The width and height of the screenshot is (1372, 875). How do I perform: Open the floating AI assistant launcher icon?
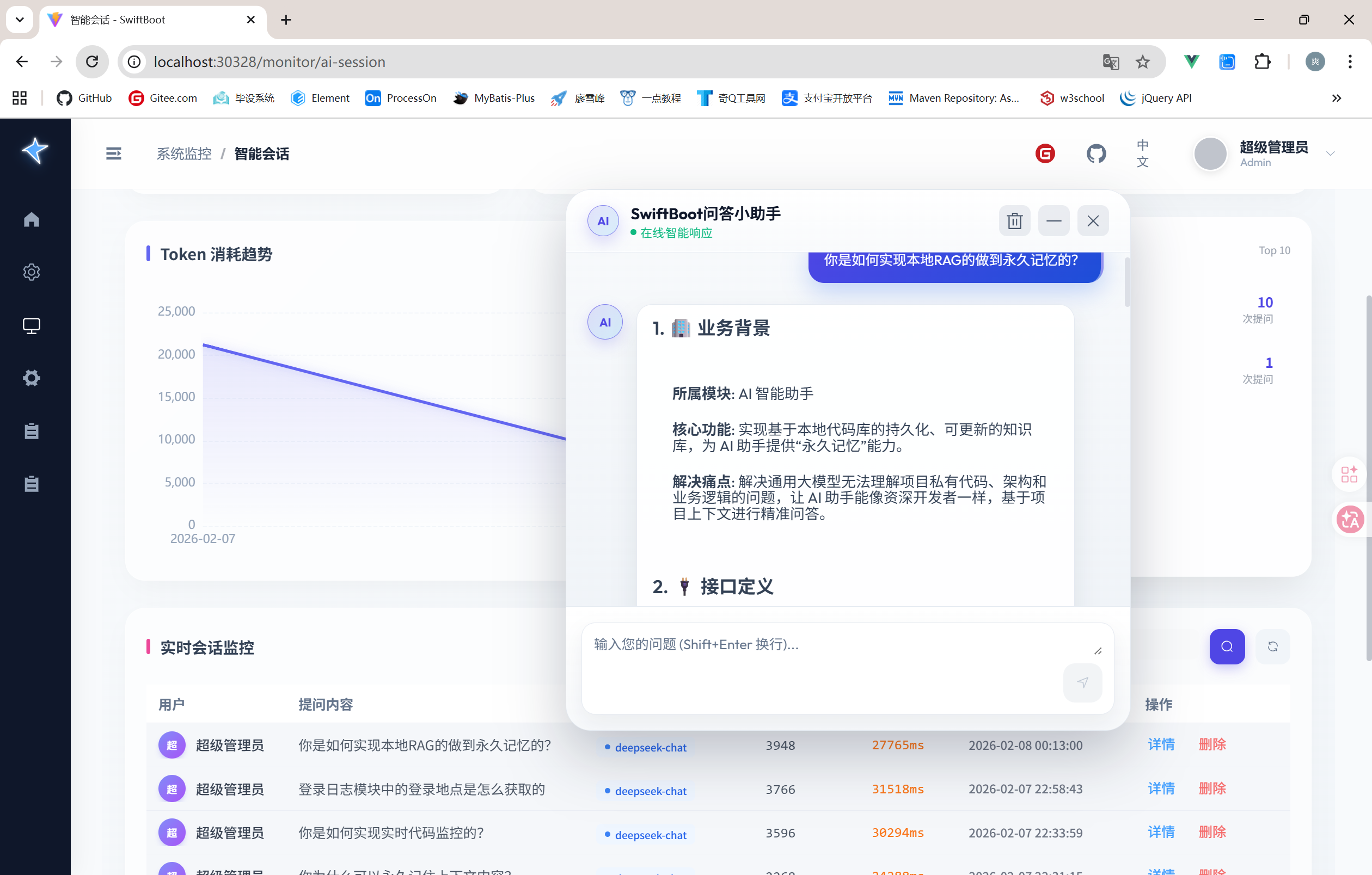(x=1349, y=473)
